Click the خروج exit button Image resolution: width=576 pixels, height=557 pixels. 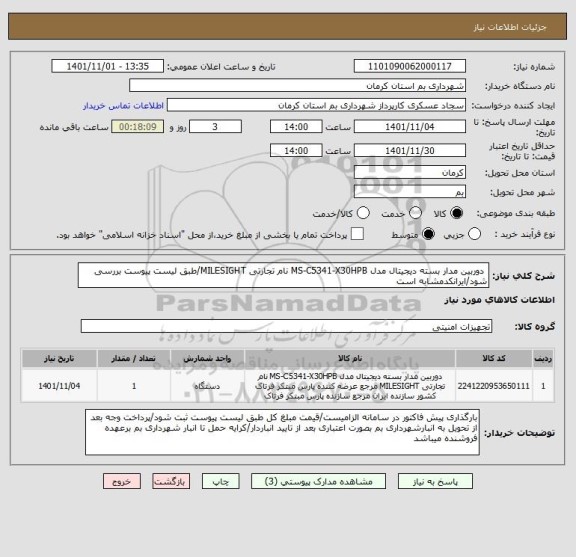(x=122, y=481)
